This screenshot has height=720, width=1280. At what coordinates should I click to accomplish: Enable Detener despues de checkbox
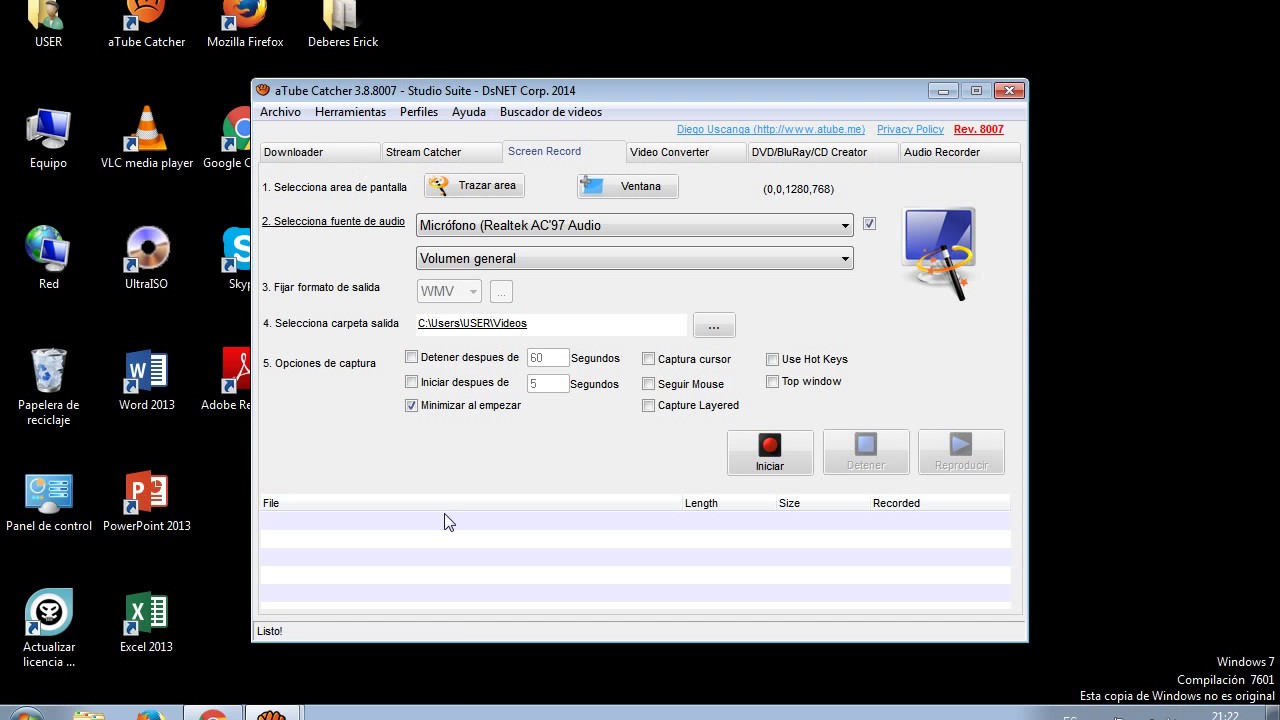pyautogui.click(x=411, y=357)
